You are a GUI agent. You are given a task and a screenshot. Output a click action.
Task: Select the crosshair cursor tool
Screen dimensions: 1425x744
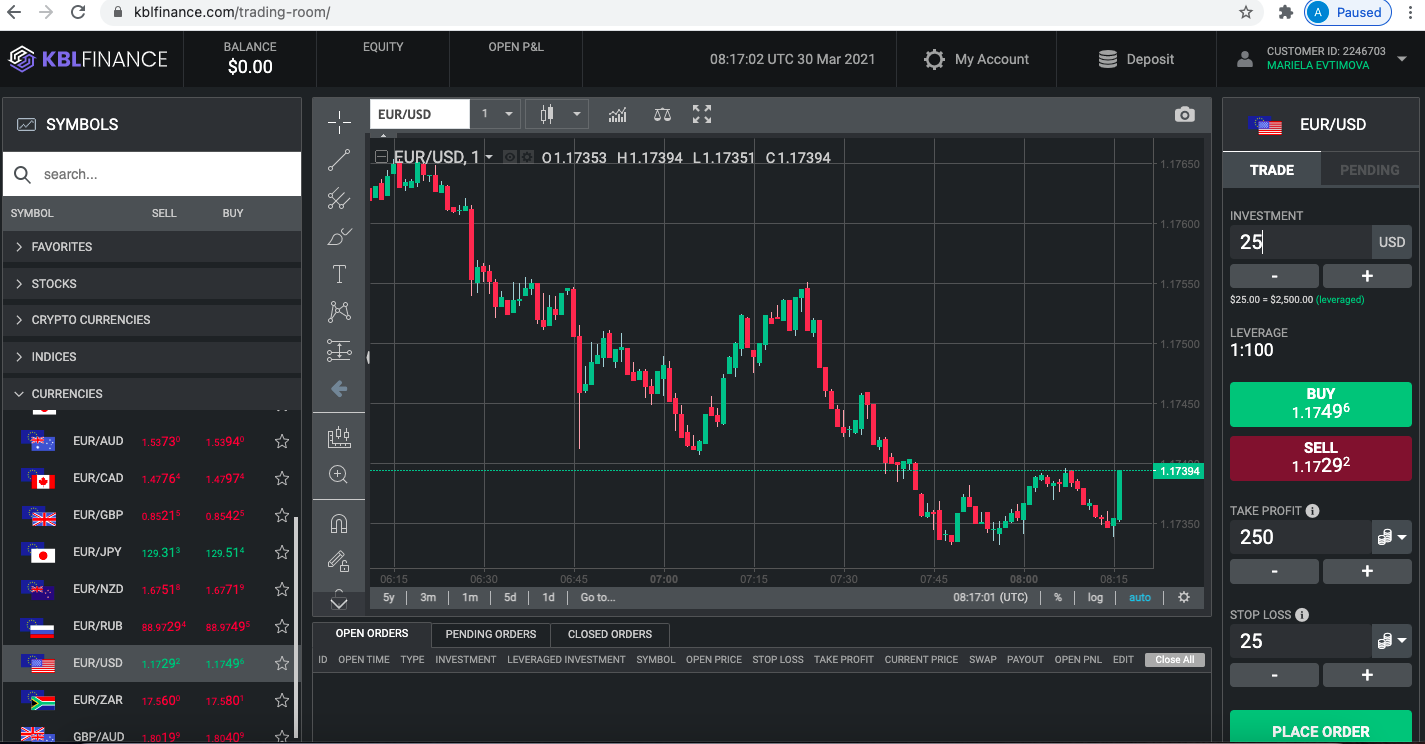point(339,123)
